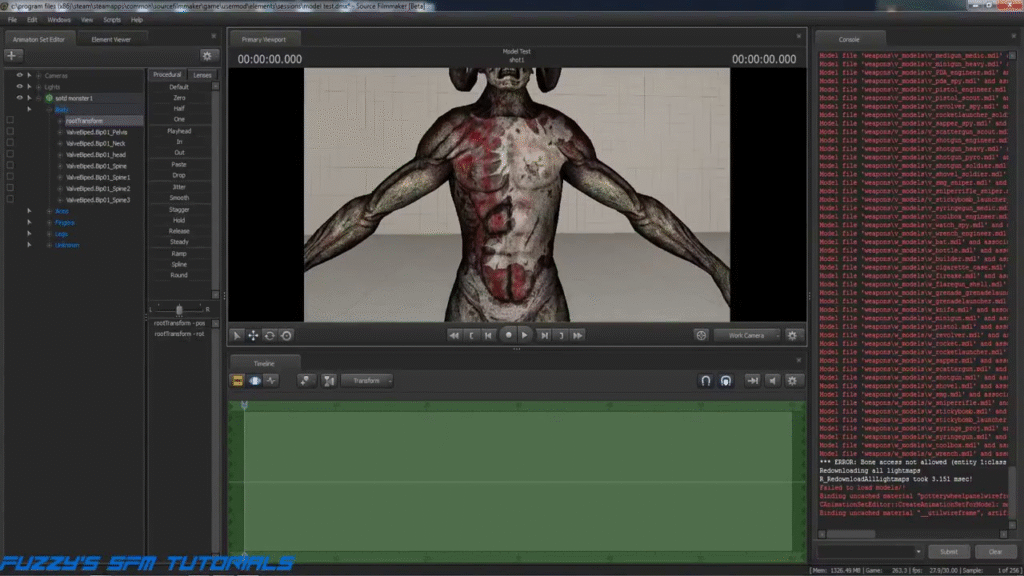Open the Transform dropdown in timeline
The width and height of the screenshot is (1024, 576).
(367, 381)
